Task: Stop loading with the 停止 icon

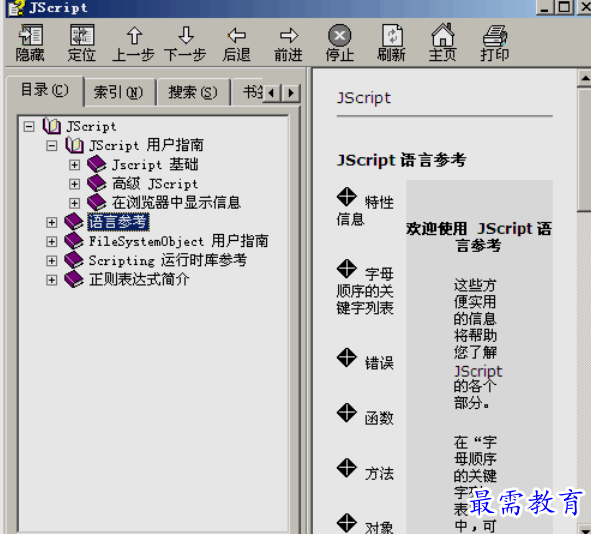Action: pos(340,36)
